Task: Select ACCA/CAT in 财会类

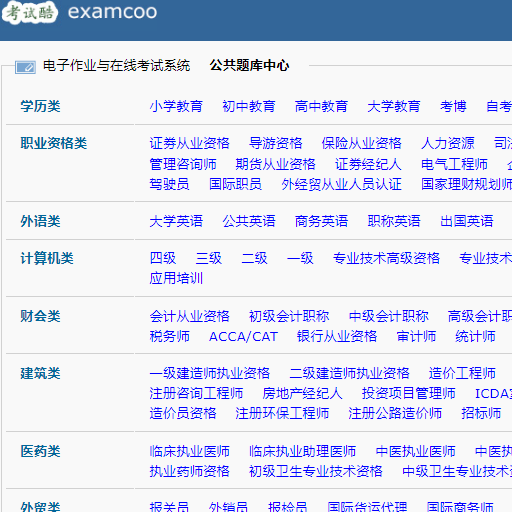Action: coord(243,336)
